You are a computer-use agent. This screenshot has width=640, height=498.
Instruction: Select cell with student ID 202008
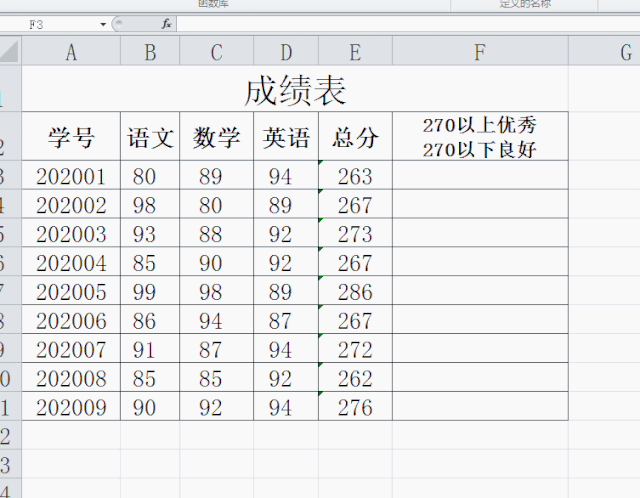(x=71, y=378)
